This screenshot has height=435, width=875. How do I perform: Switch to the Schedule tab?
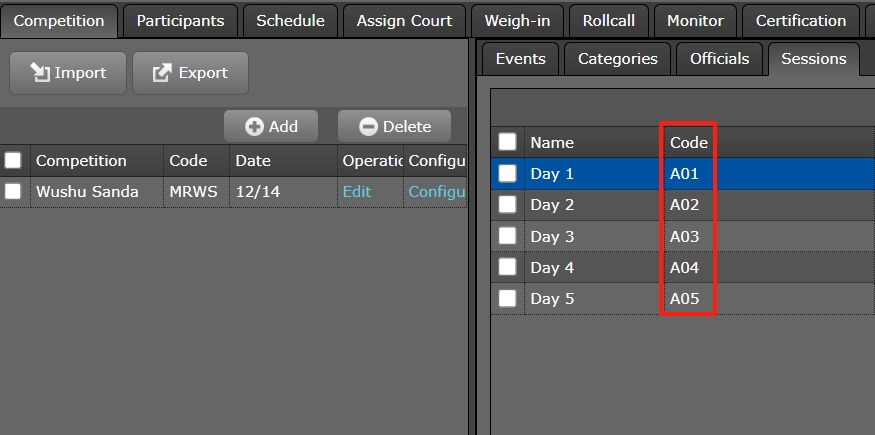pos(290,20)
